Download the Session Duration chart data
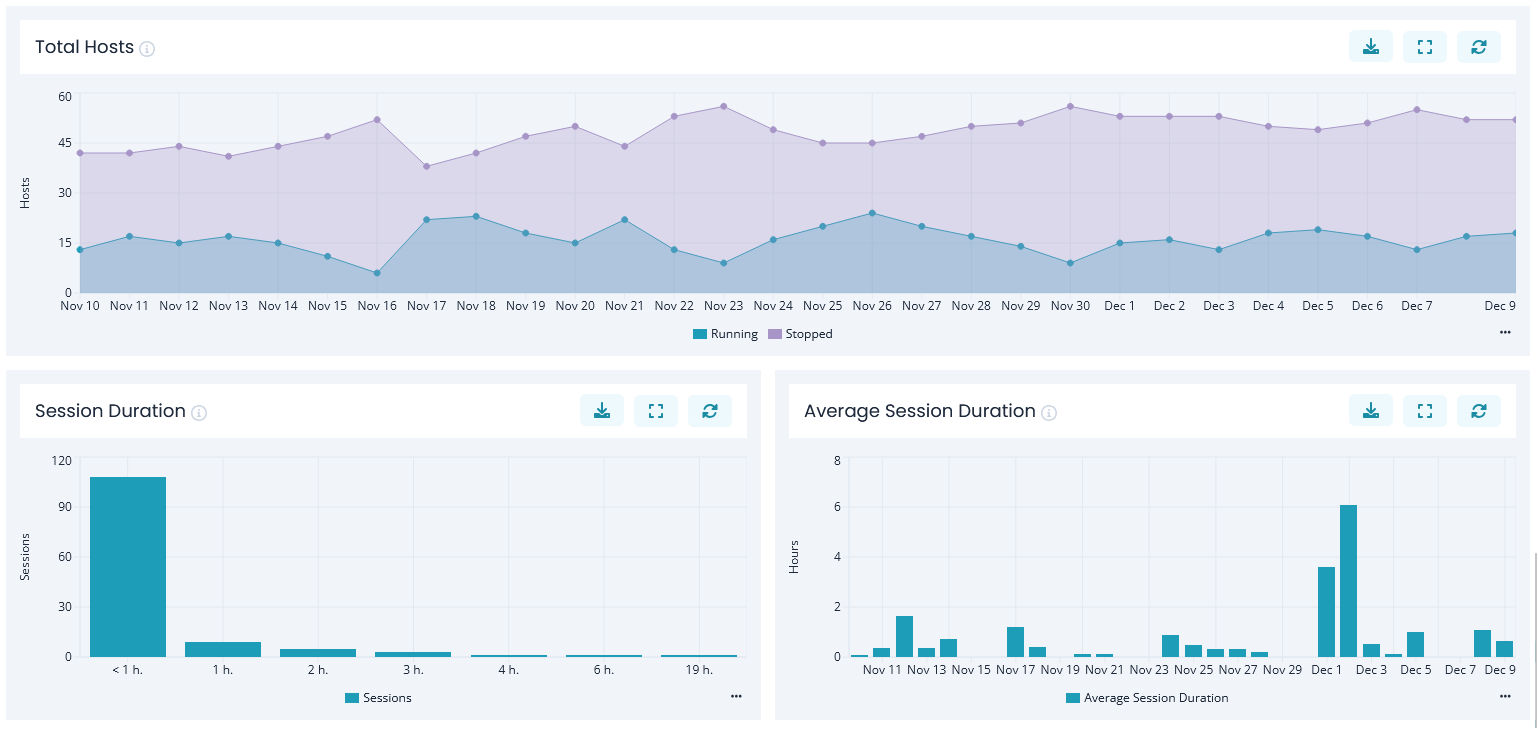This screenshot has height=735, width=1538. point(602,411)
